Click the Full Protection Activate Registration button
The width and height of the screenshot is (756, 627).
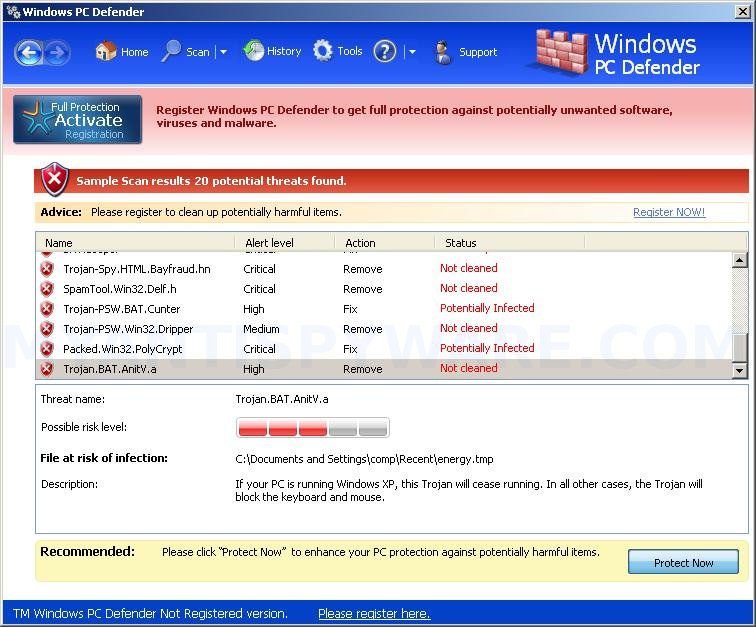coord(78,120)
